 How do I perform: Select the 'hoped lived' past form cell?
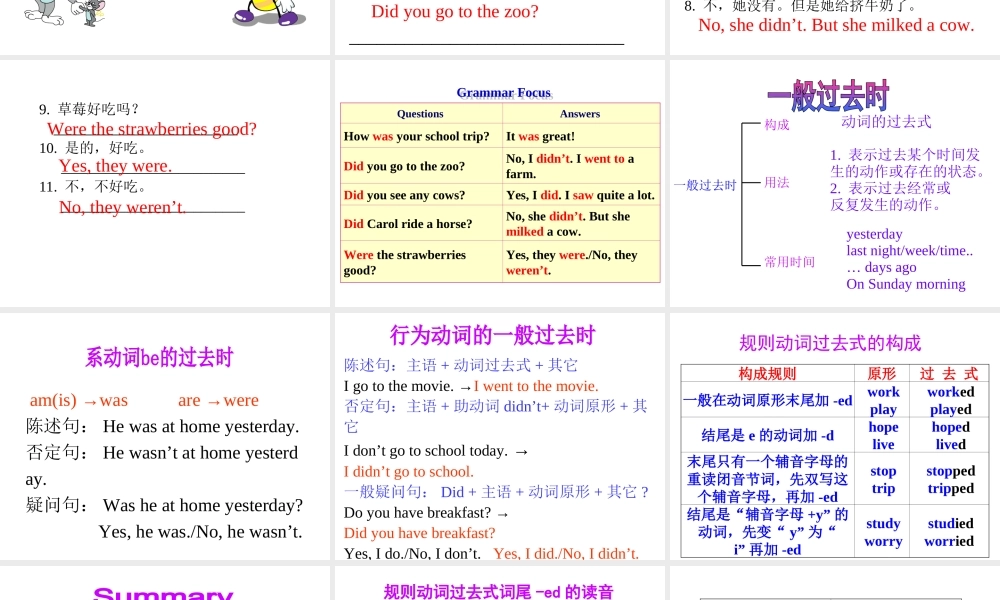pos(950,435)
